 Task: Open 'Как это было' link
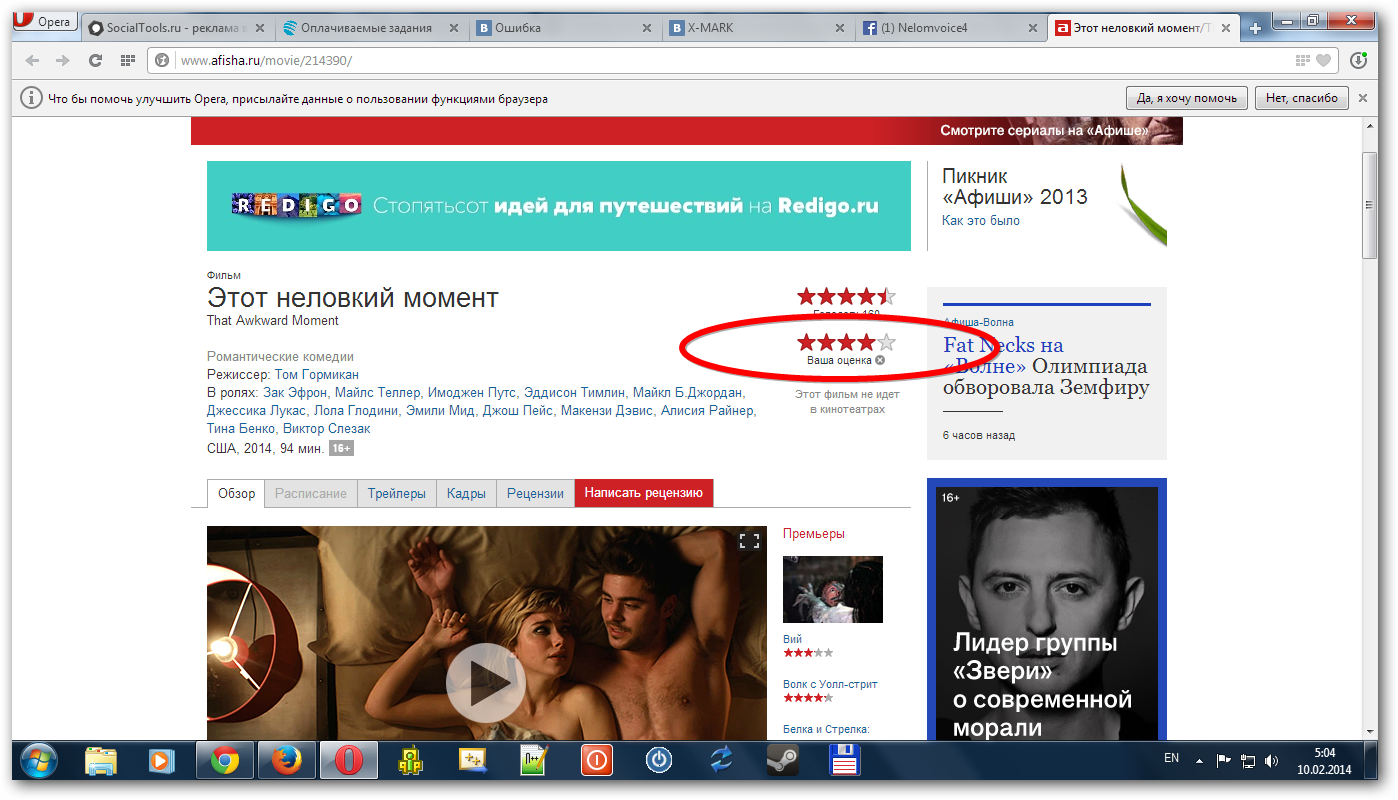[x=980, y=220]
